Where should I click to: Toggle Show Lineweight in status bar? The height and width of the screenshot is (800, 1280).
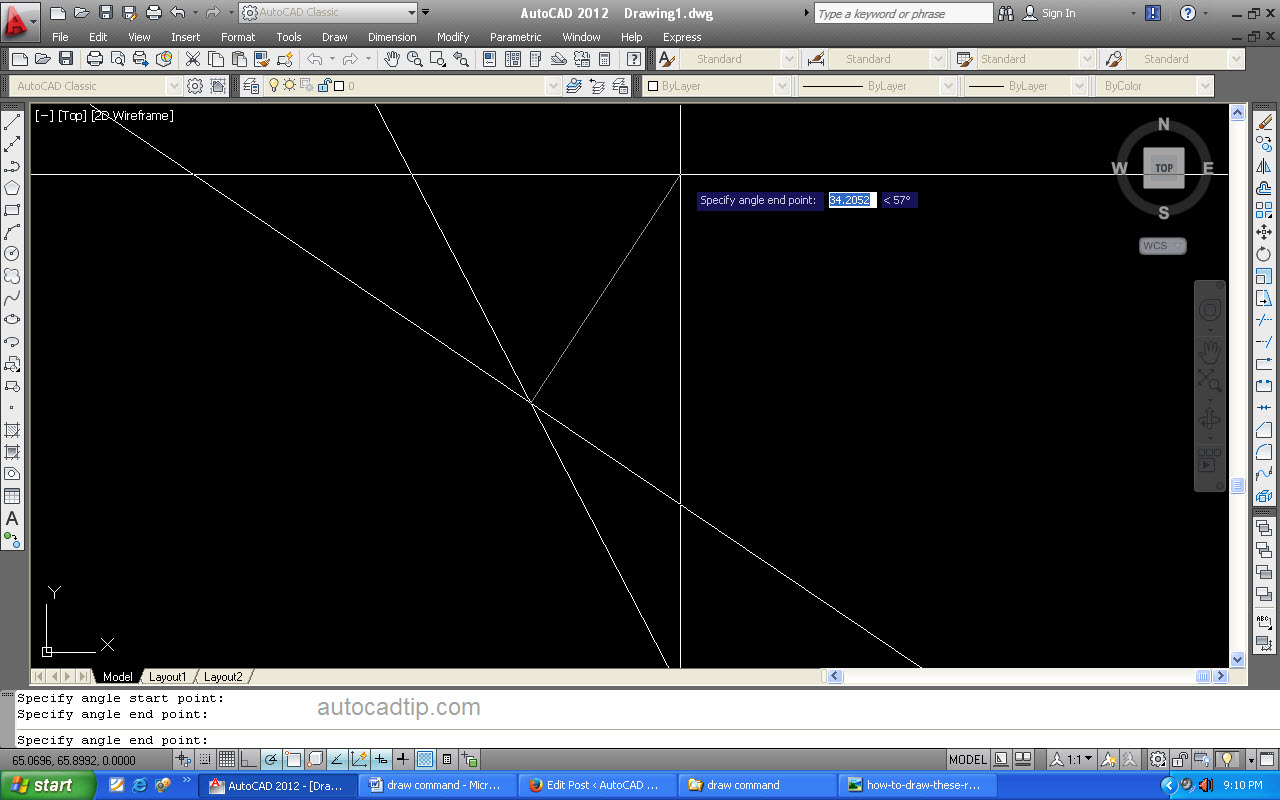403,759
